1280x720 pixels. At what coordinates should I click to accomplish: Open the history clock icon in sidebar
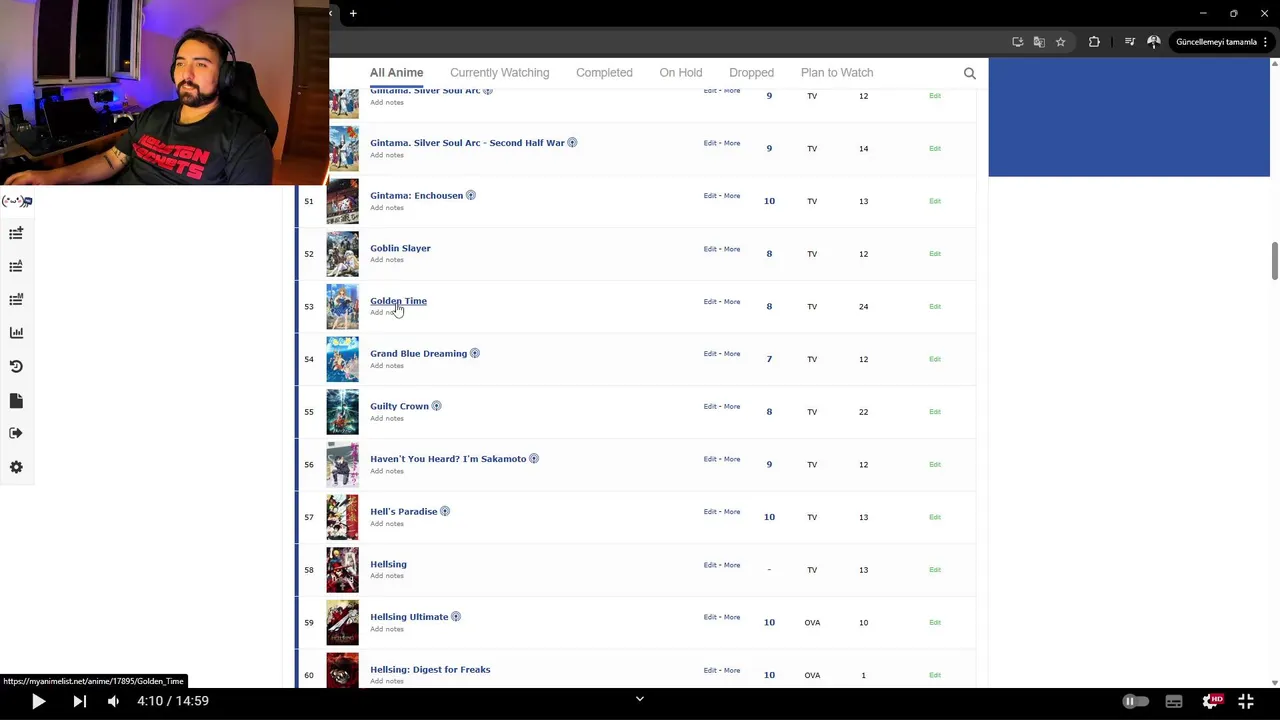(16, 366)
